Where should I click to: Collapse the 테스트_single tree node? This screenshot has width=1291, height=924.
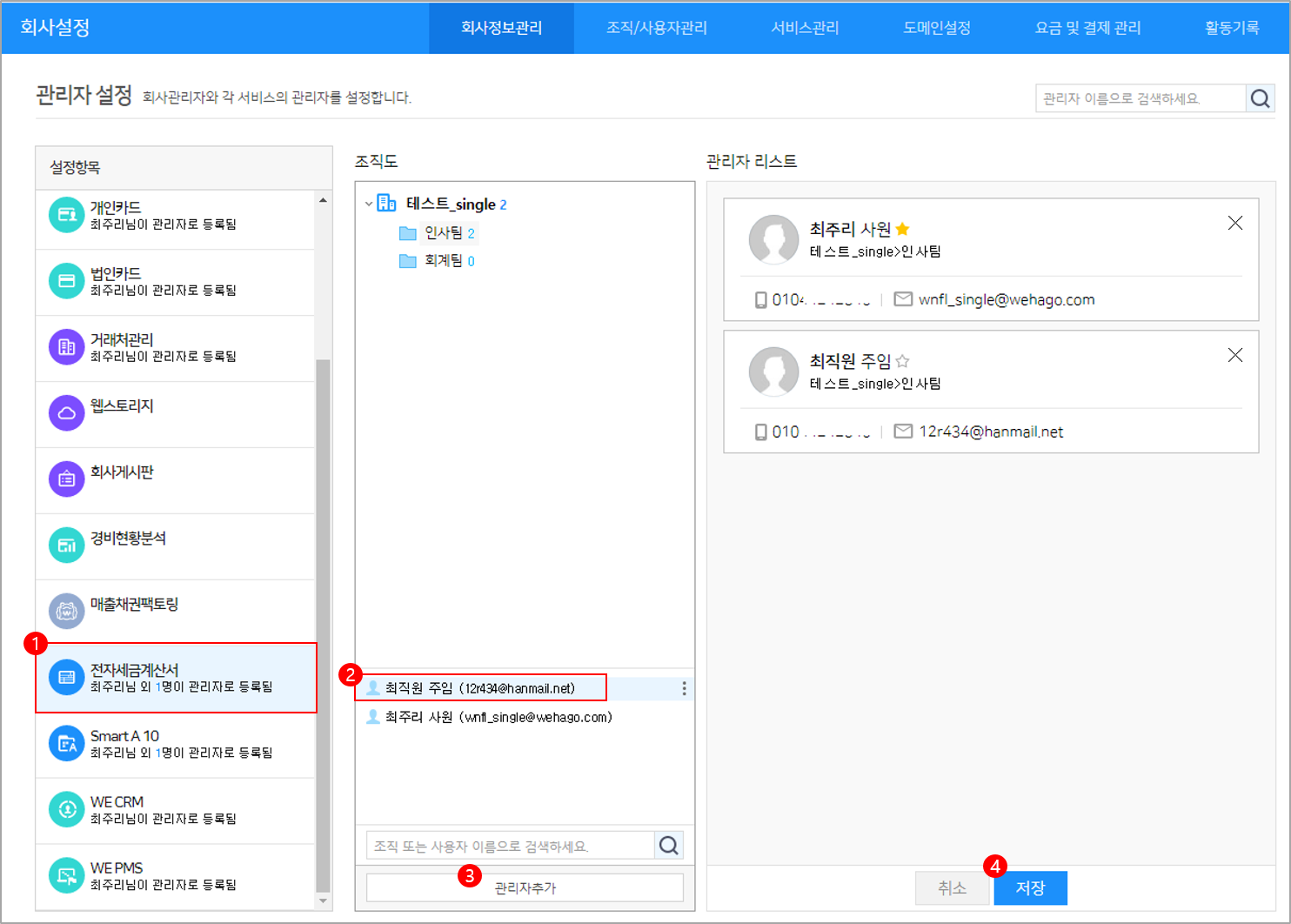click(x=369, y=204)
